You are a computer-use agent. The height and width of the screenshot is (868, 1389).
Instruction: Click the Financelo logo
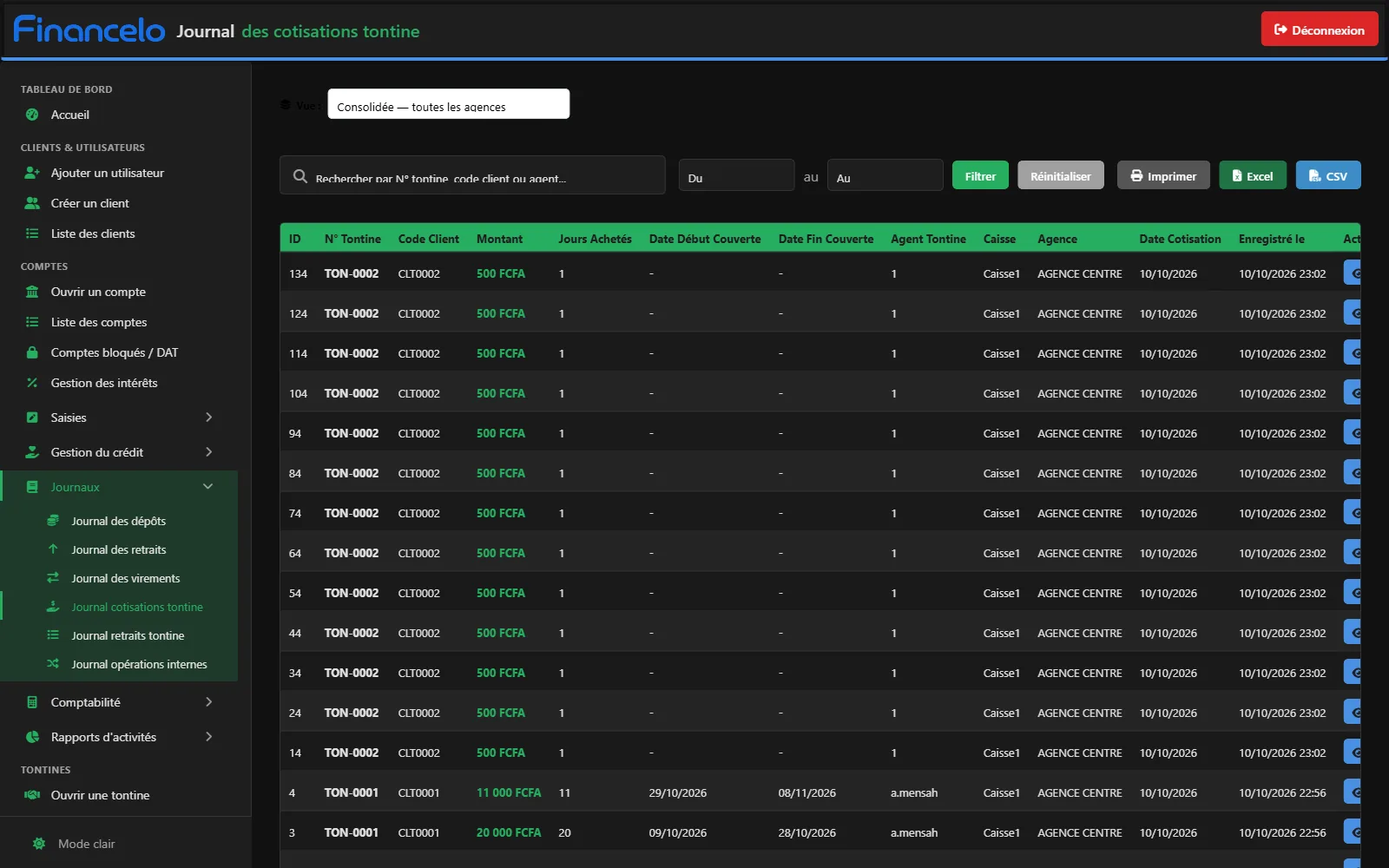(x=89, y=30)
